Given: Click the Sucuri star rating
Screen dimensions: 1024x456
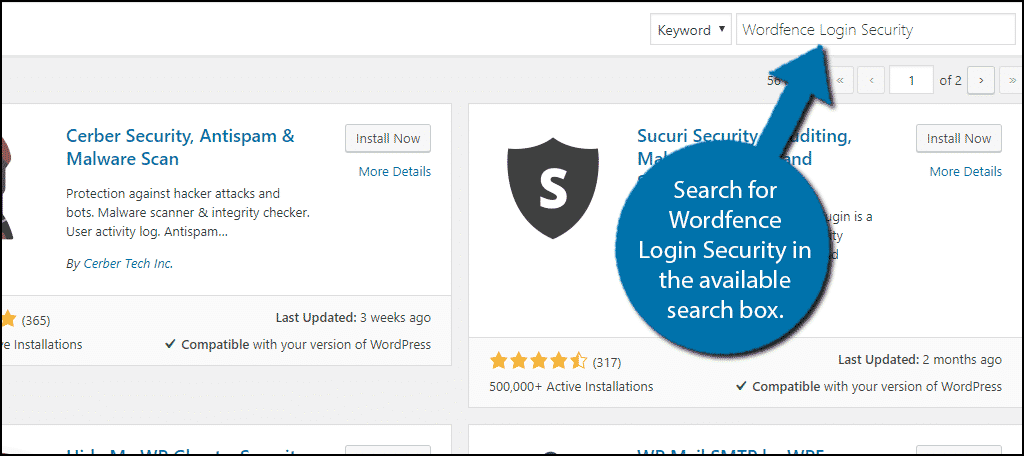Looking at the screenshot, I should pos(539,361).
